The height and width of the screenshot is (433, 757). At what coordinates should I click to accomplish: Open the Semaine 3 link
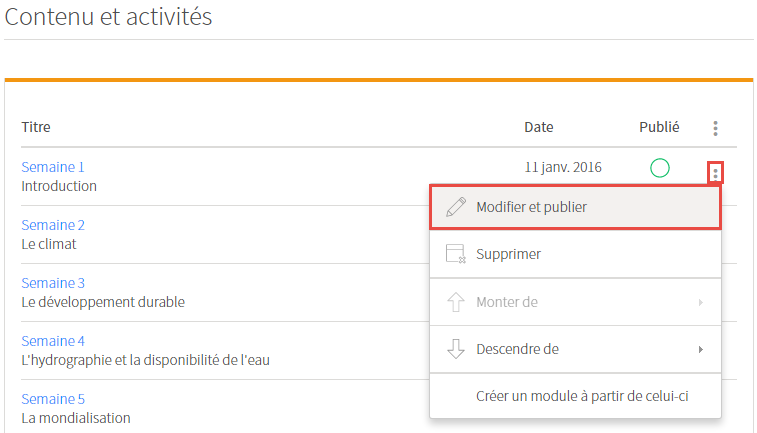[x=53, y=283]
